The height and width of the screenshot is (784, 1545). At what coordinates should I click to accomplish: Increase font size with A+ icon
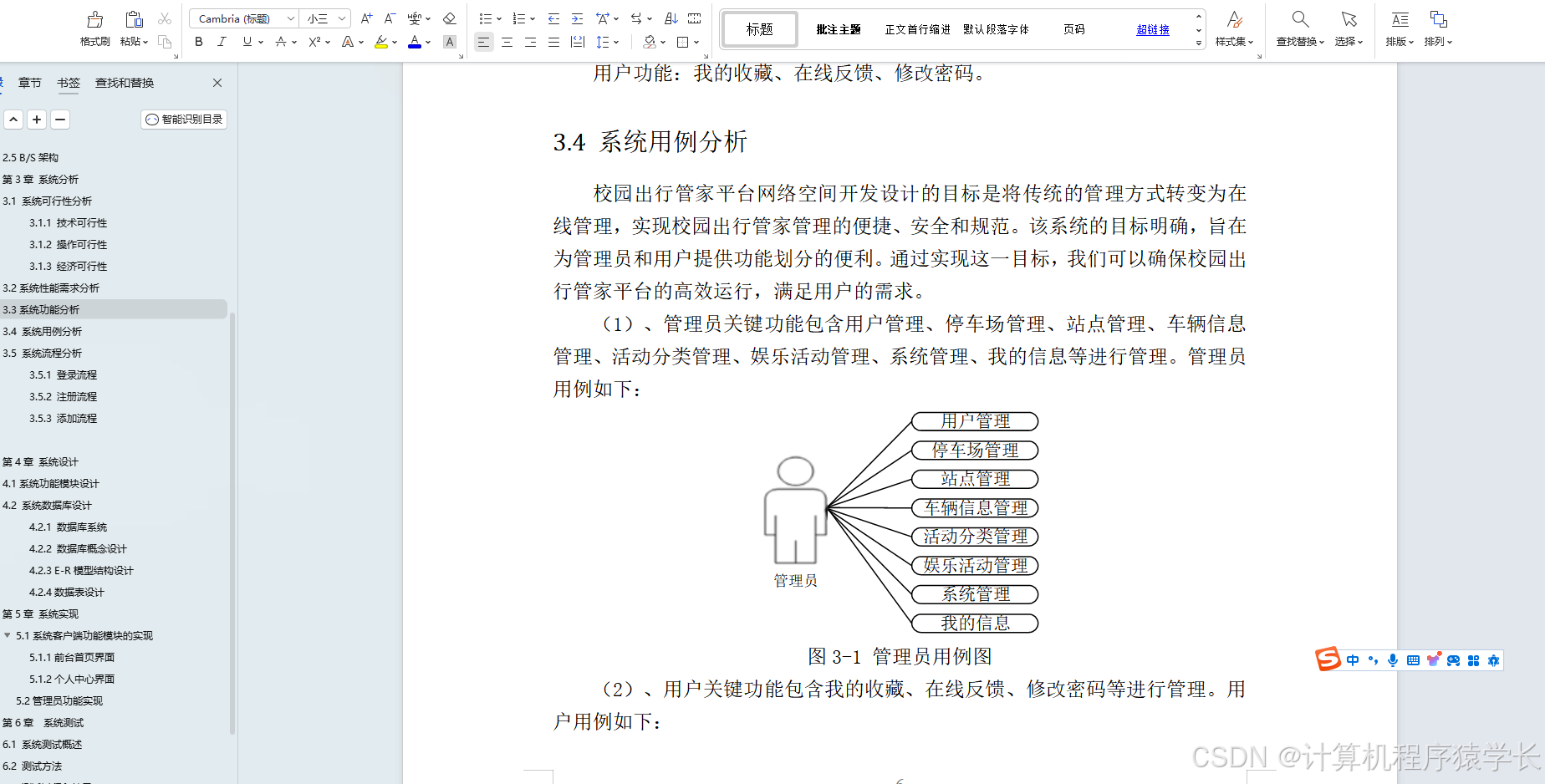click(x=366, y=18)
